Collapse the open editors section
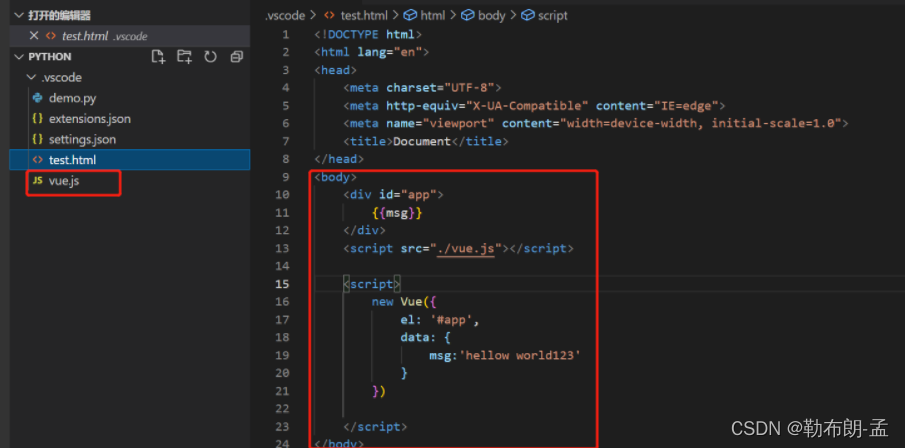This screenshot has width=905, height=448. [x=18, y=16]
